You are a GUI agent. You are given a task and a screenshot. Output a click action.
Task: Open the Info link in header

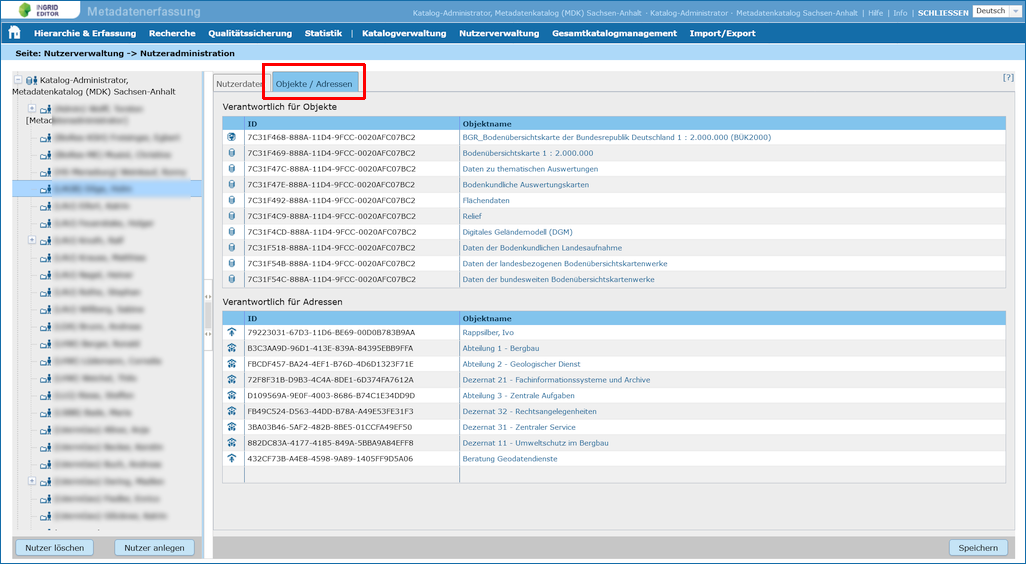coord(900,13)
